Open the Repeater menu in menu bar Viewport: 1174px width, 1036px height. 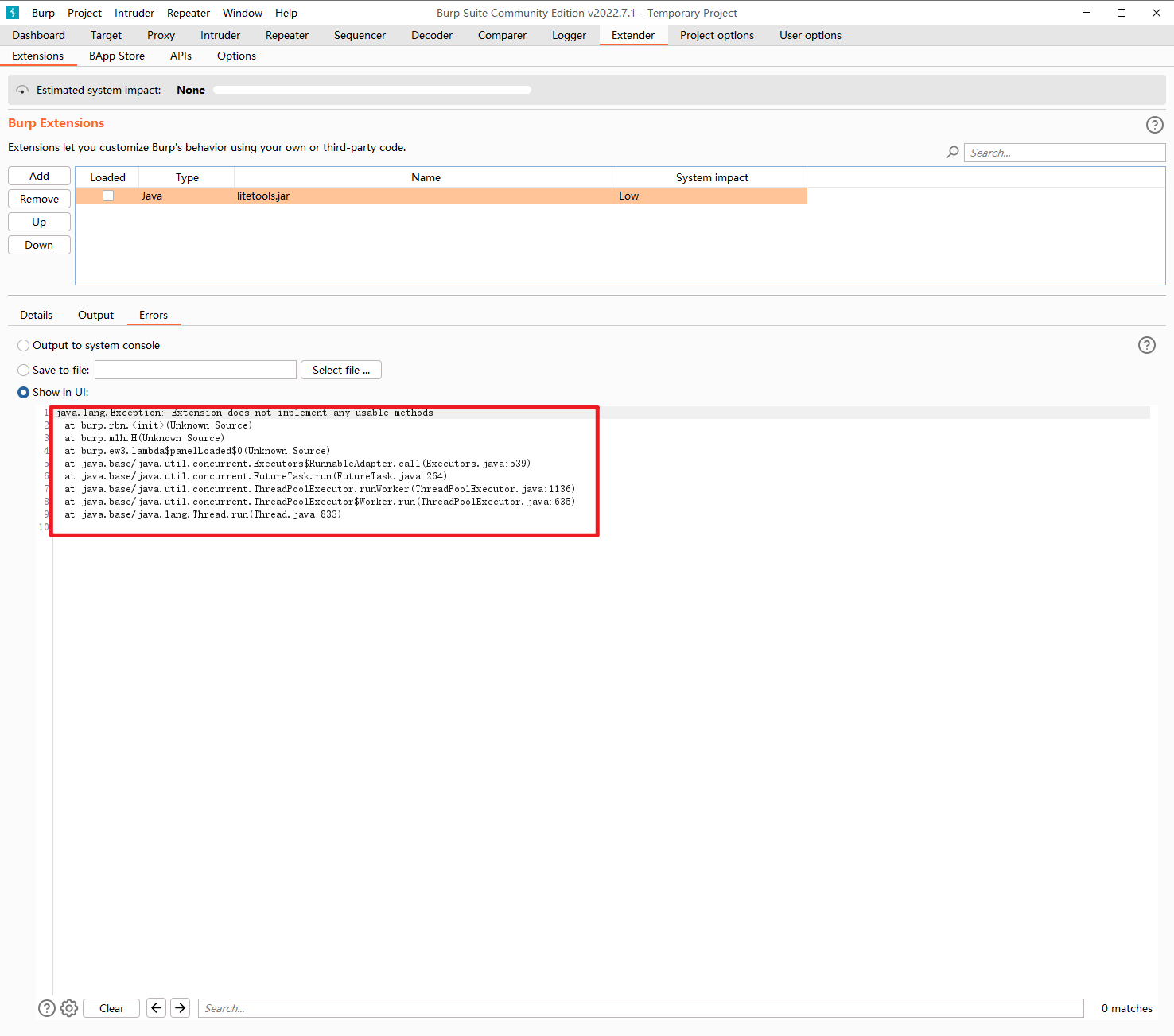tap(189, 13)
